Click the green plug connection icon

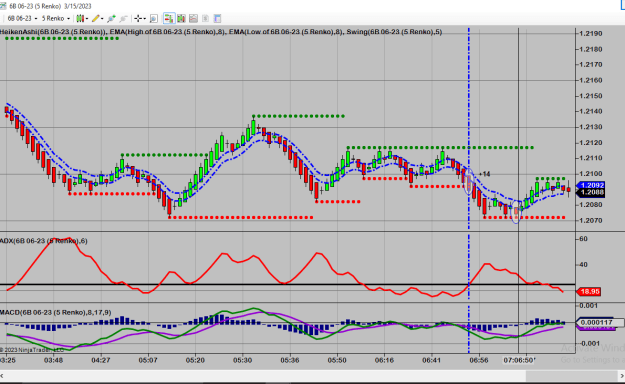[x=111, y=18]
